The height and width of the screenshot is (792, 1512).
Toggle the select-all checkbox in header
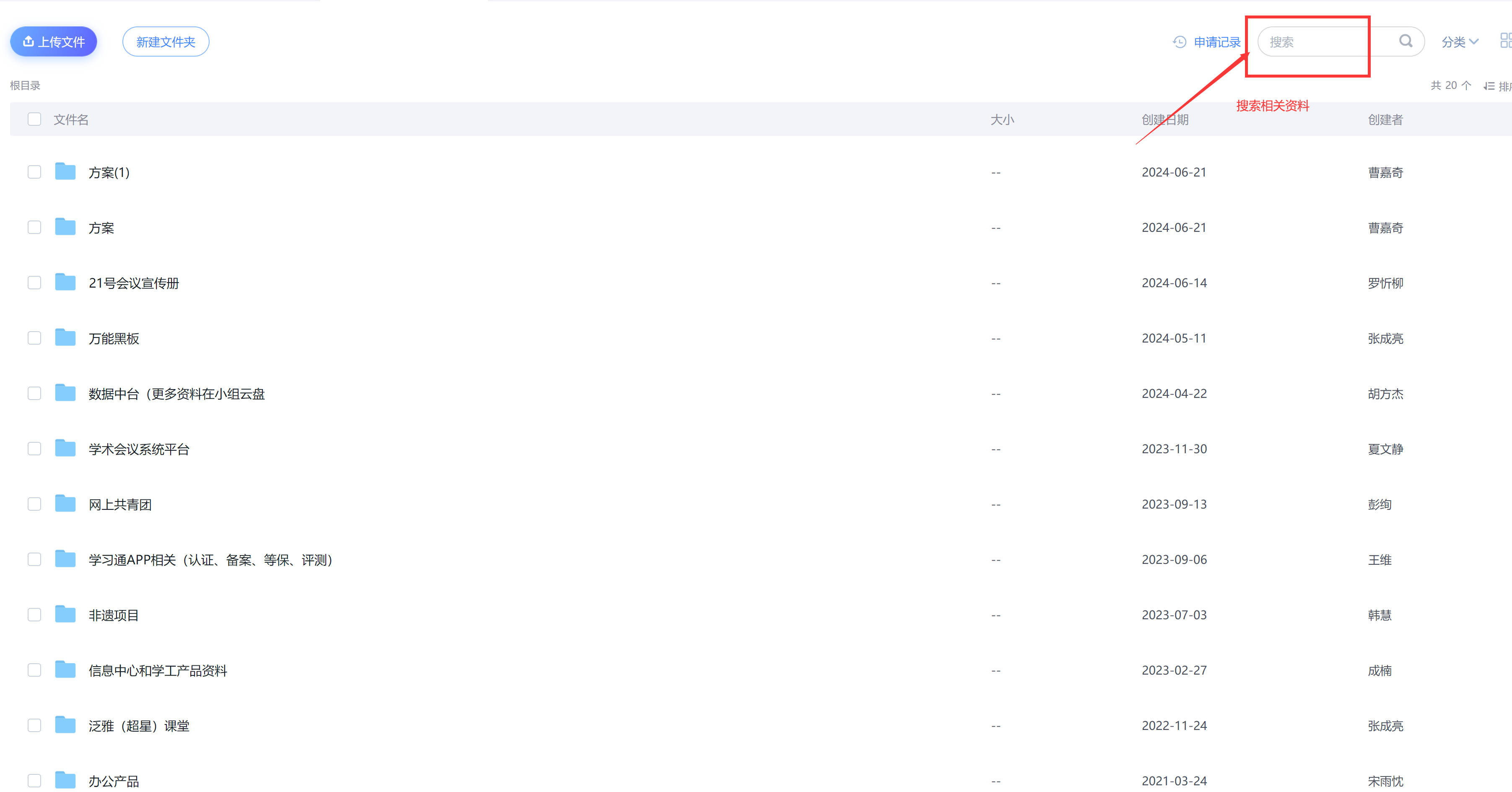(35, 119)
